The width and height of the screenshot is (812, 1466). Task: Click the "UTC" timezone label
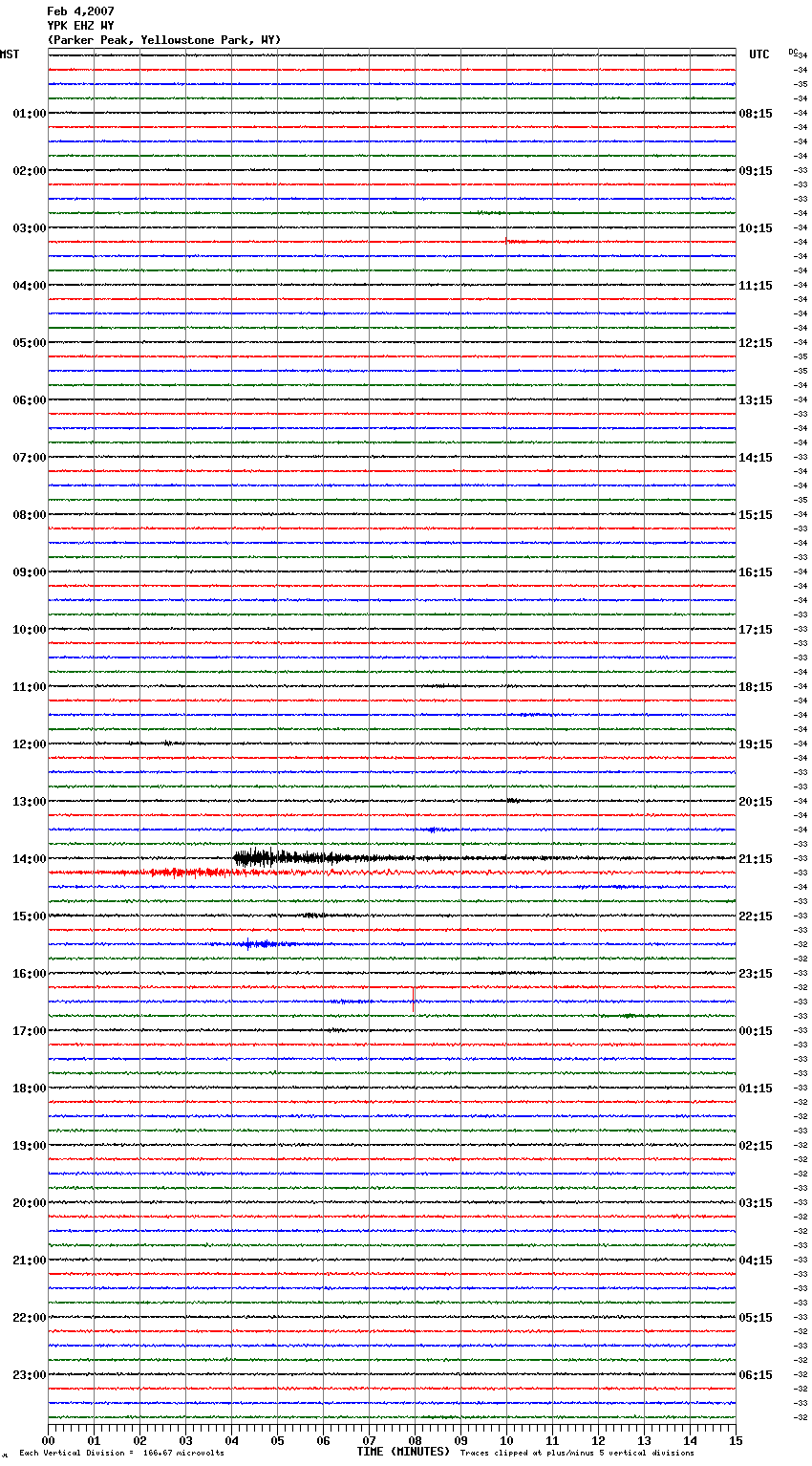point(759,54)
